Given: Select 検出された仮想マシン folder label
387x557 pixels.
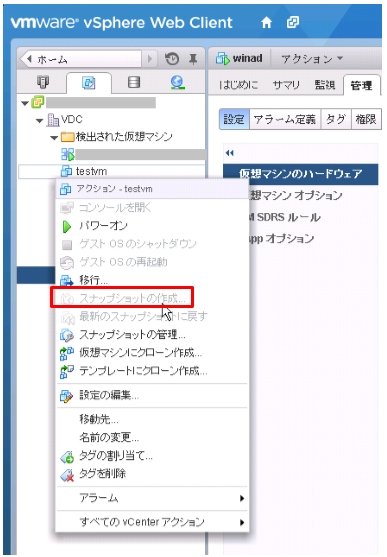Looking at the screenshot, I should pos(124,137).
